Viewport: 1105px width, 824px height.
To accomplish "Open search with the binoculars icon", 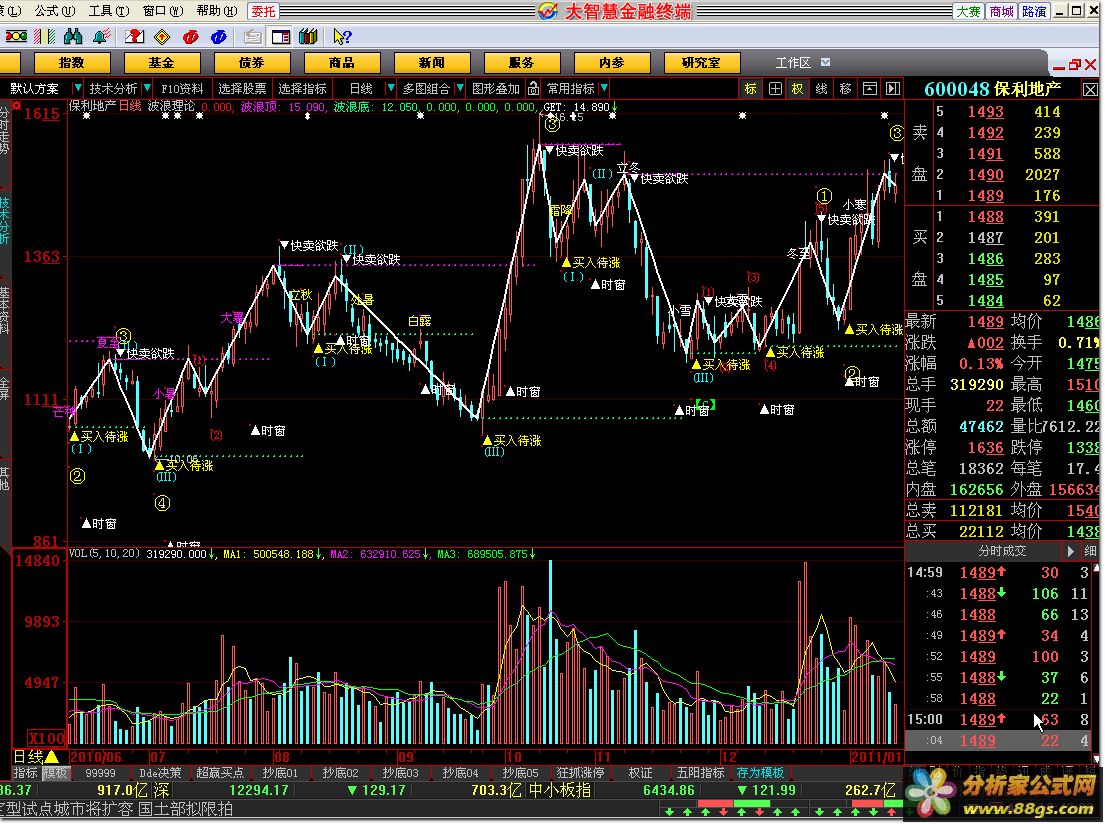I will point(73,36).
